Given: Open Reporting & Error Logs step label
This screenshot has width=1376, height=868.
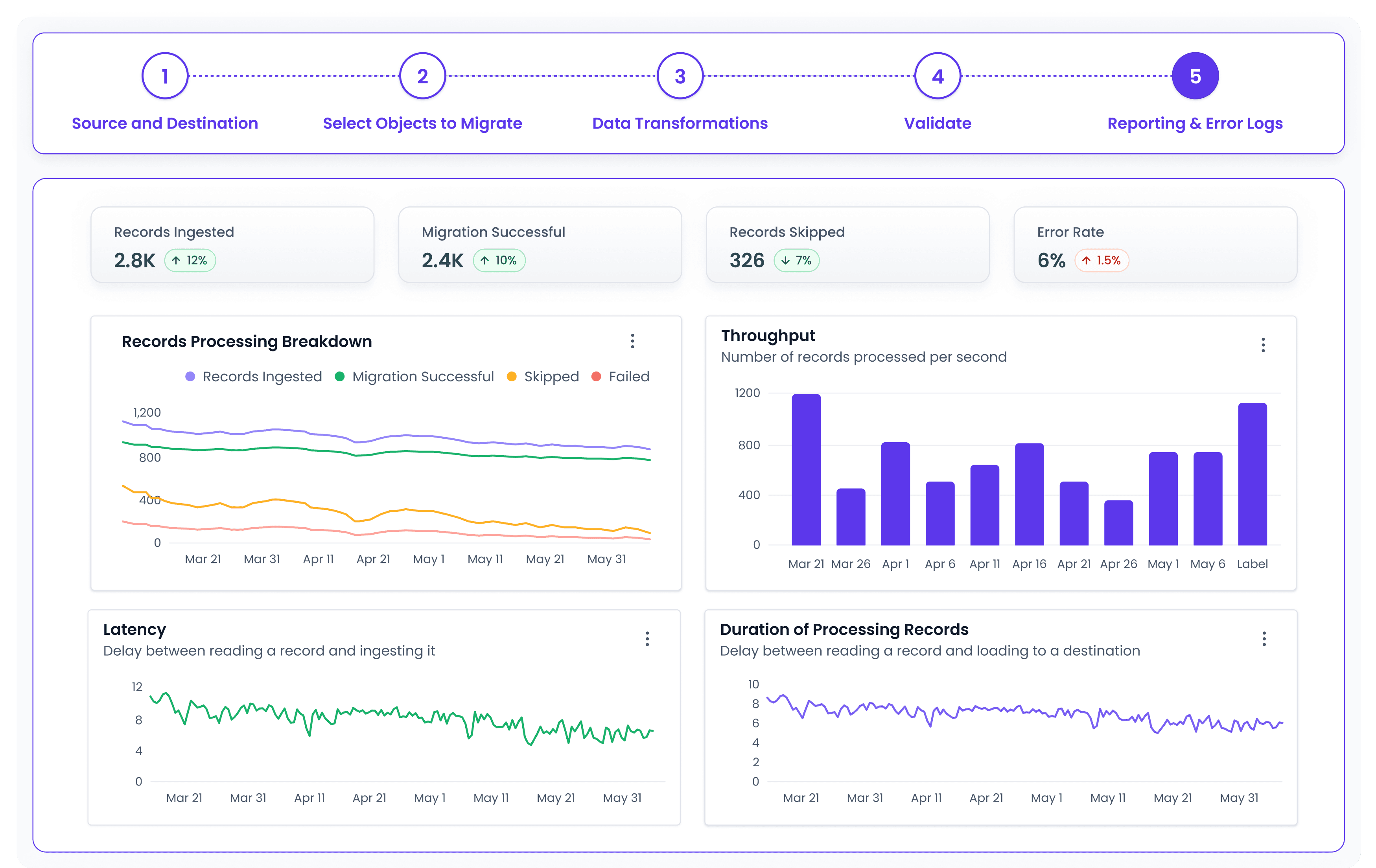Looking at the screenshot, I should click(1195, 123).
